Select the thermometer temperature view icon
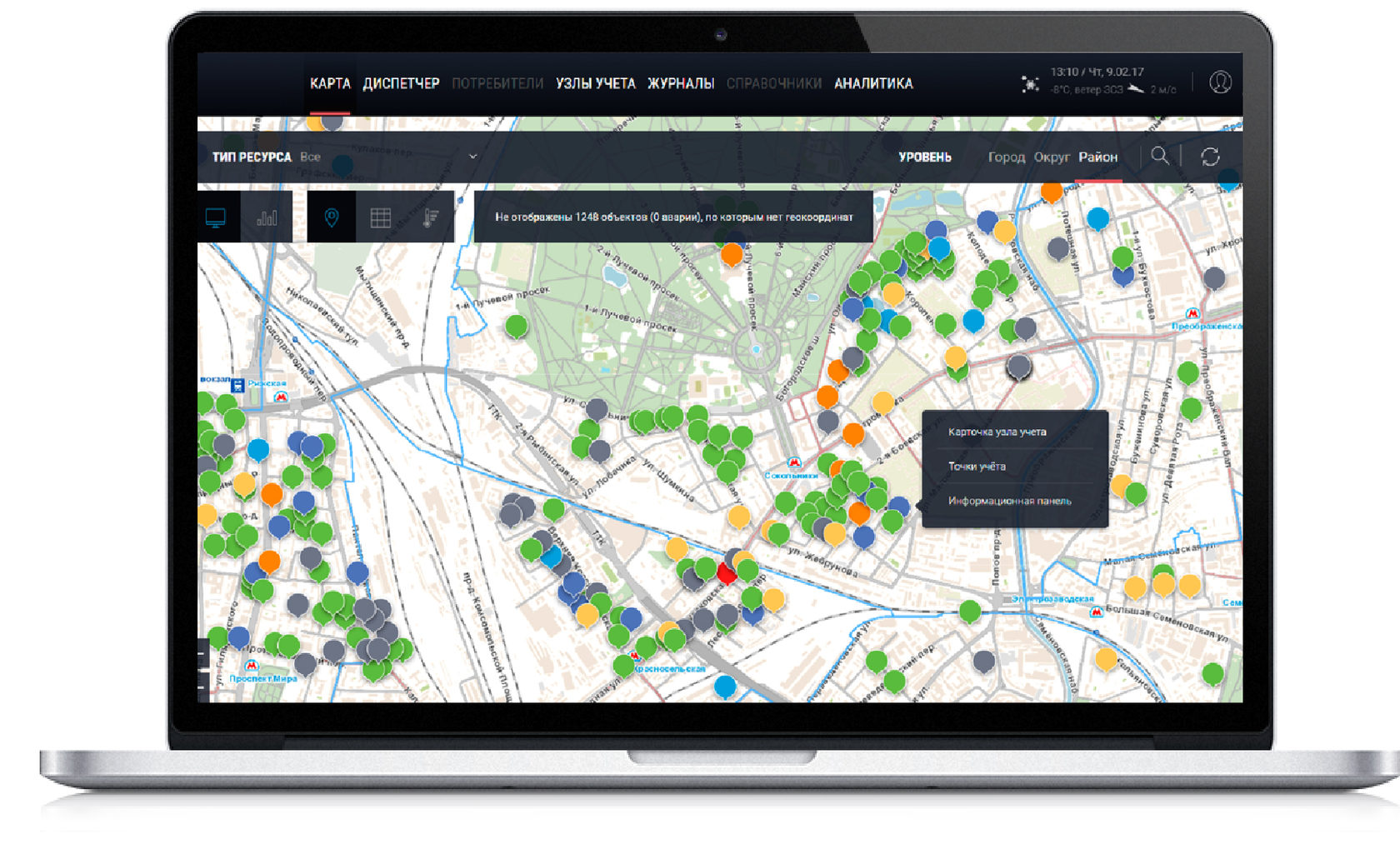1400x849 pixels. [430, 217]
